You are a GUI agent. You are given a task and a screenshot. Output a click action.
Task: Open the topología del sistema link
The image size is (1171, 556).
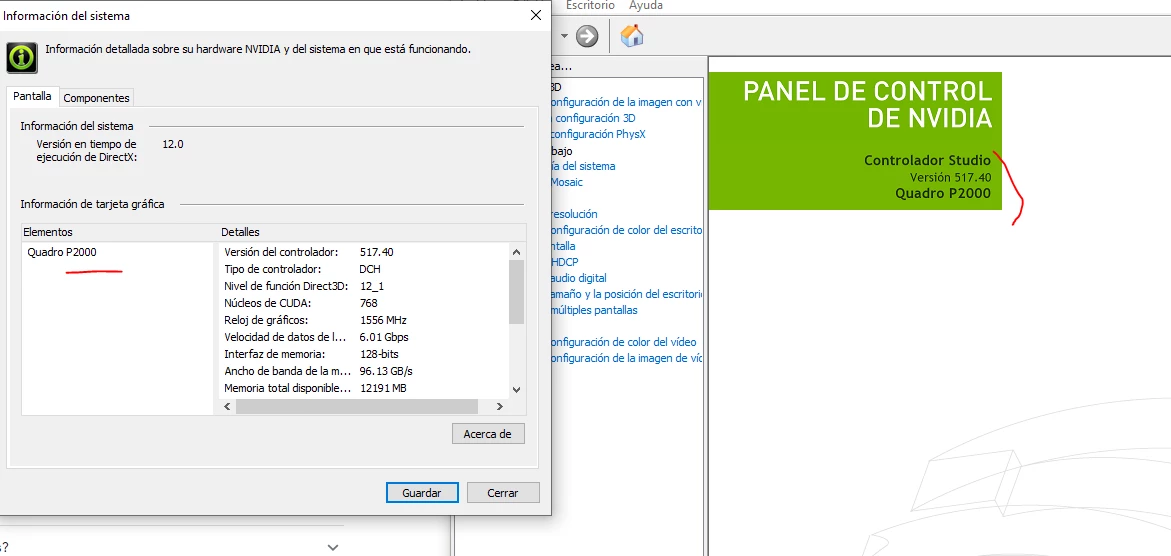click(x=583, y=166)
